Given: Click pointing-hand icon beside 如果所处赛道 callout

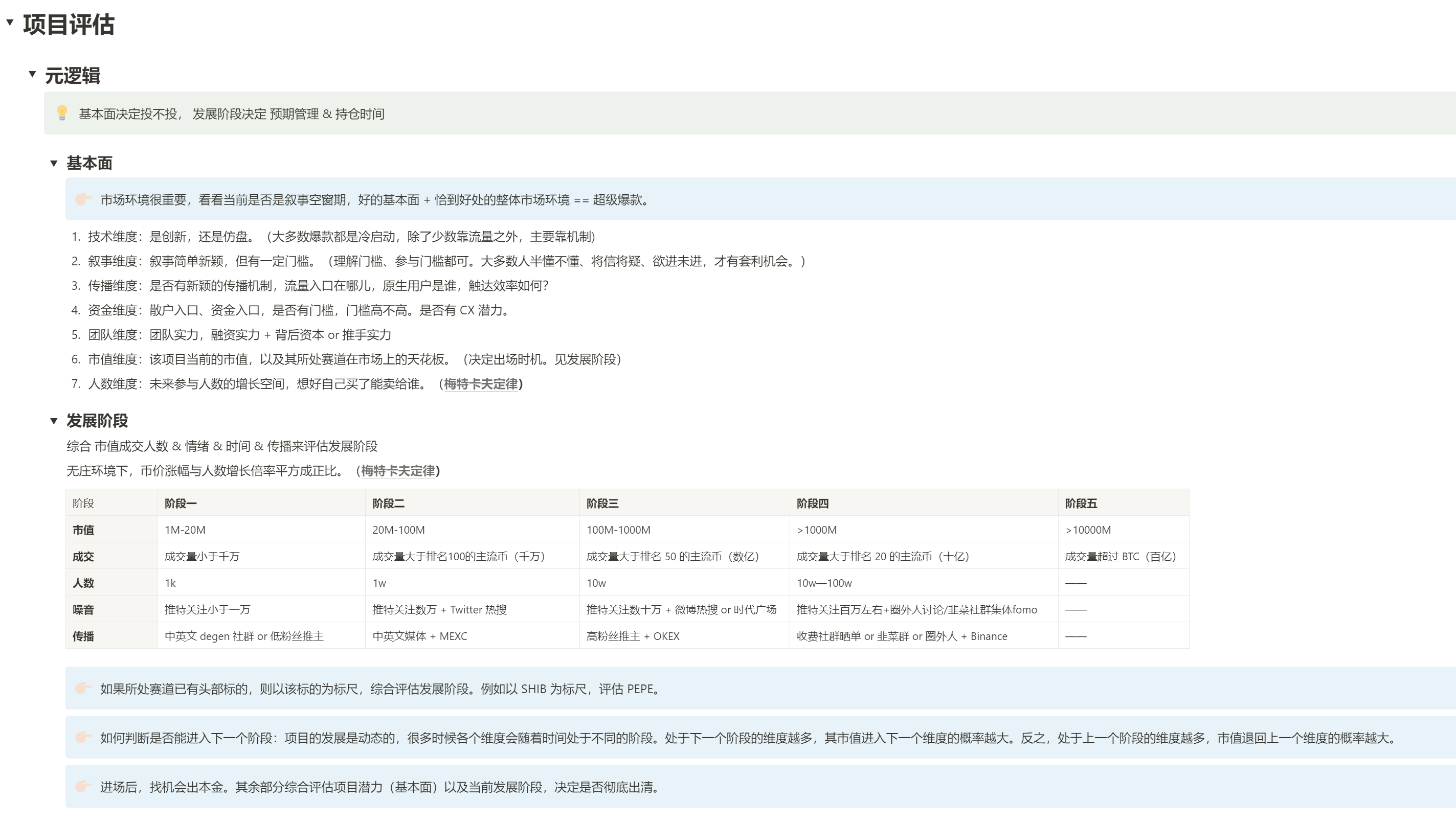Looking at the screenshot, I should 83,688.
